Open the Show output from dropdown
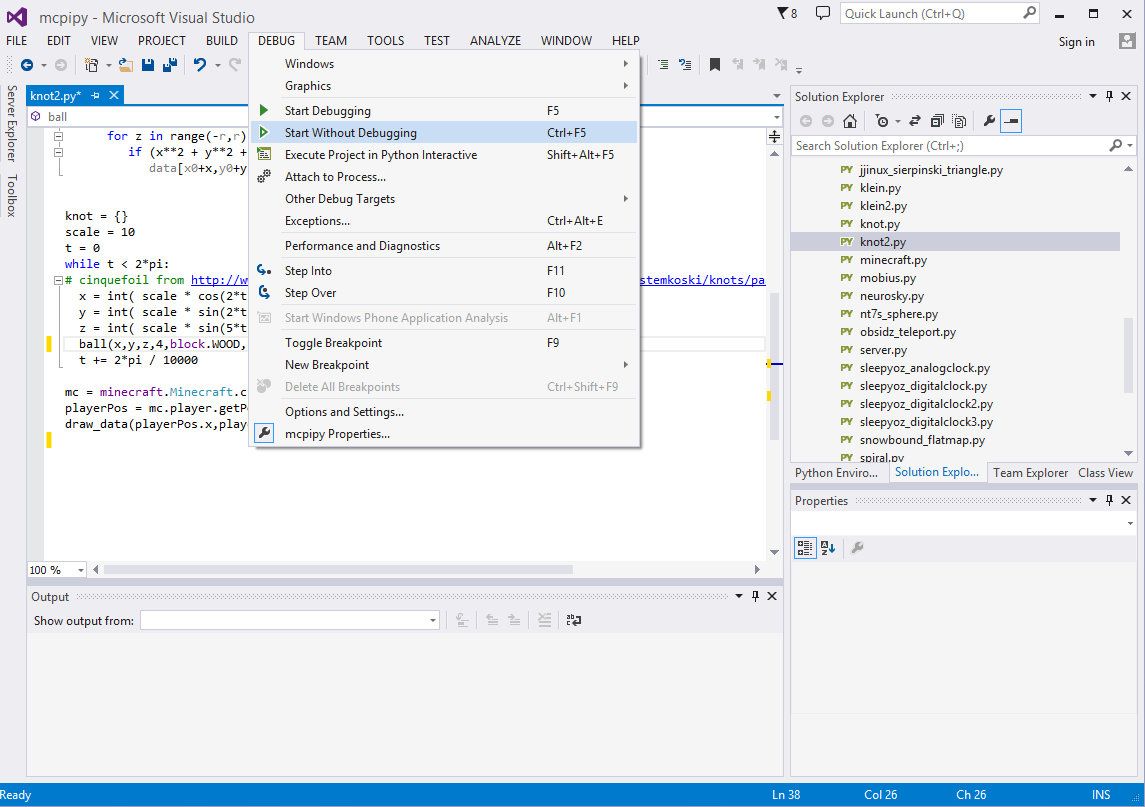This screenshot has width=1145, height=807. click(x=433, y=619)
